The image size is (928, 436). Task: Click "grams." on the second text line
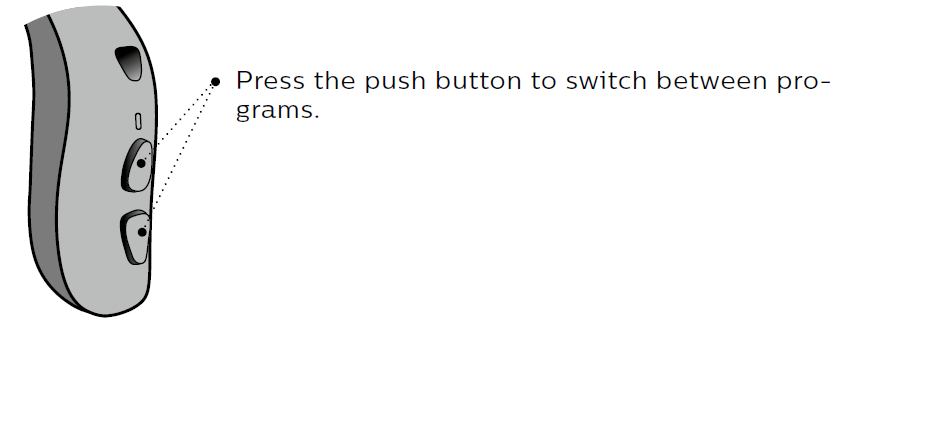[277, 111]
